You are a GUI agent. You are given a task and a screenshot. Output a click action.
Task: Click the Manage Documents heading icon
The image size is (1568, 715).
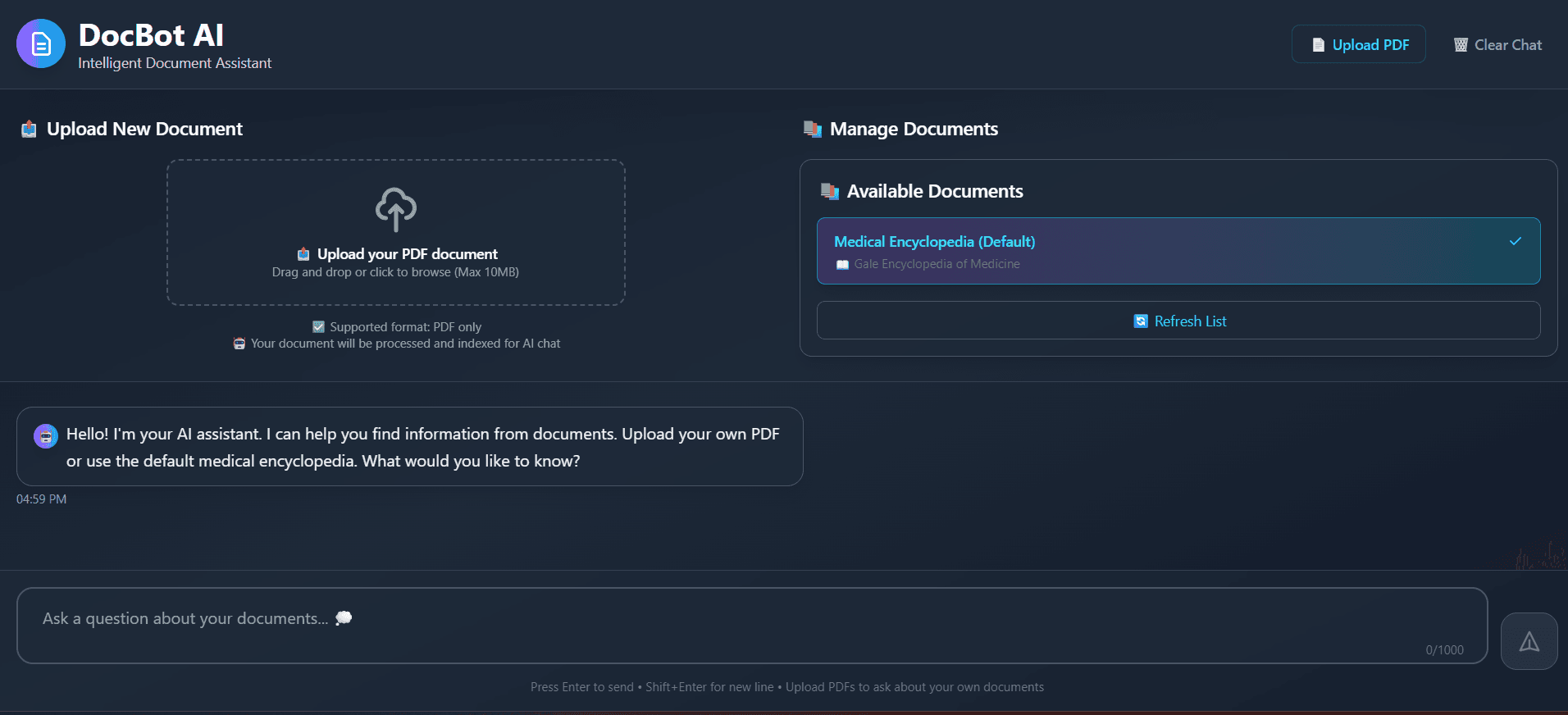[x=812, y=130]
